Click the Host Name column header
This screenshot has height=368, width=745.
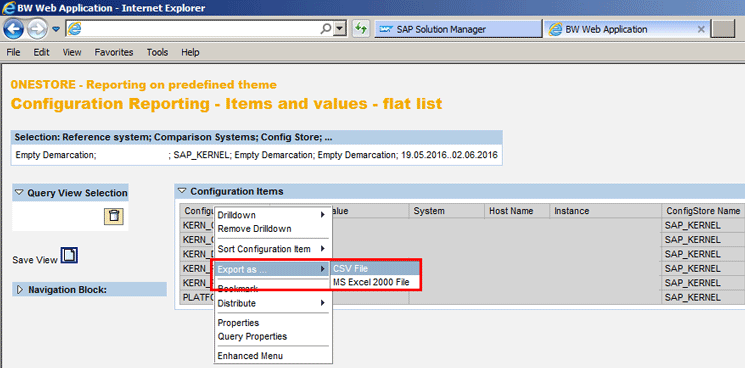pos(517,211)
